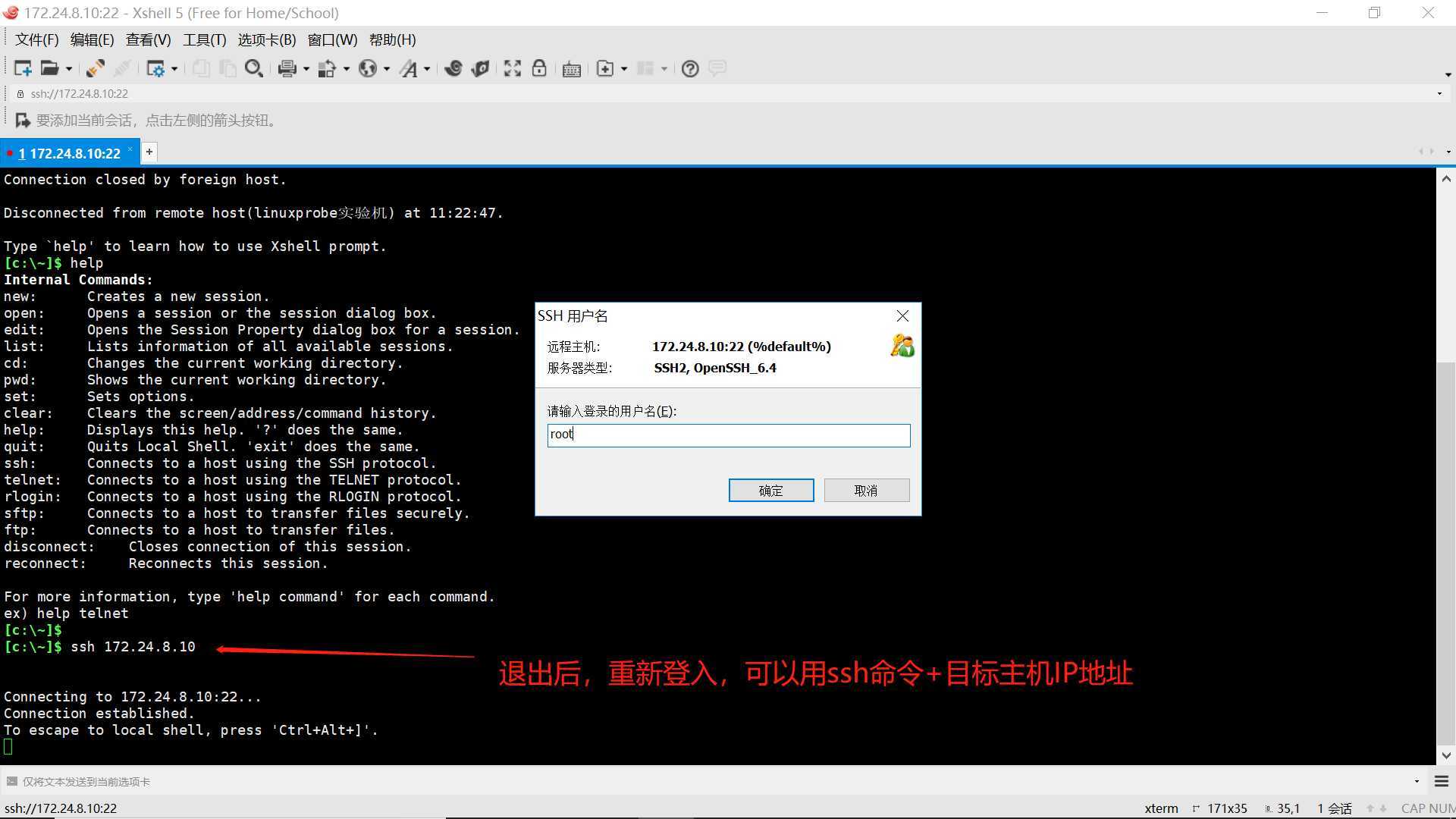
Task: Click terminal scrollbar up arrow
Action: 1446,179
